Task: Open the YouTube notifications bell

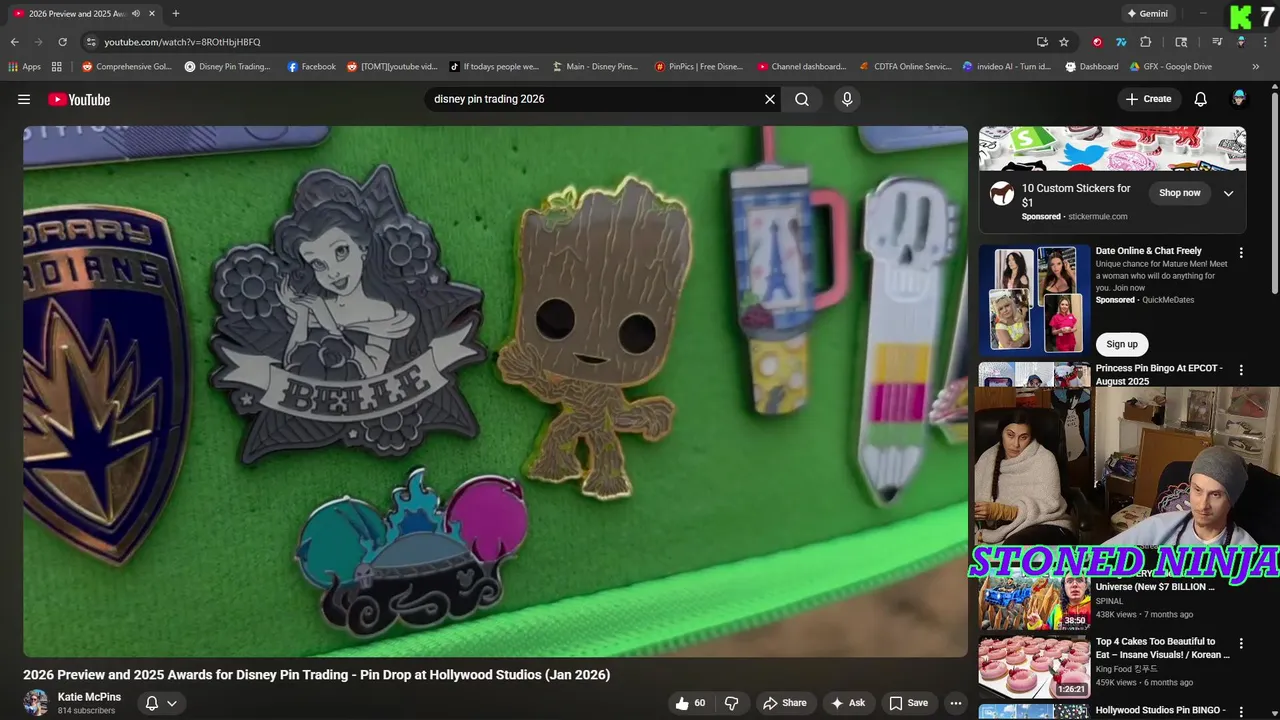Action: click(x=1201, y=99)
